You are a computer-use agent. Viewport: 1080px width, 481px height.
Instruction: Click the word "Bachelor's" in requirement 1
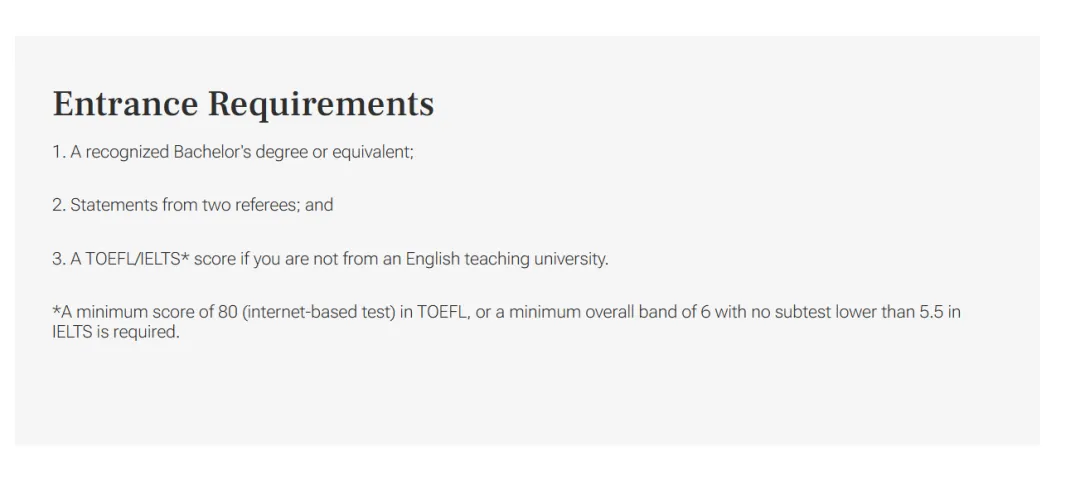[x=211, y=152]
